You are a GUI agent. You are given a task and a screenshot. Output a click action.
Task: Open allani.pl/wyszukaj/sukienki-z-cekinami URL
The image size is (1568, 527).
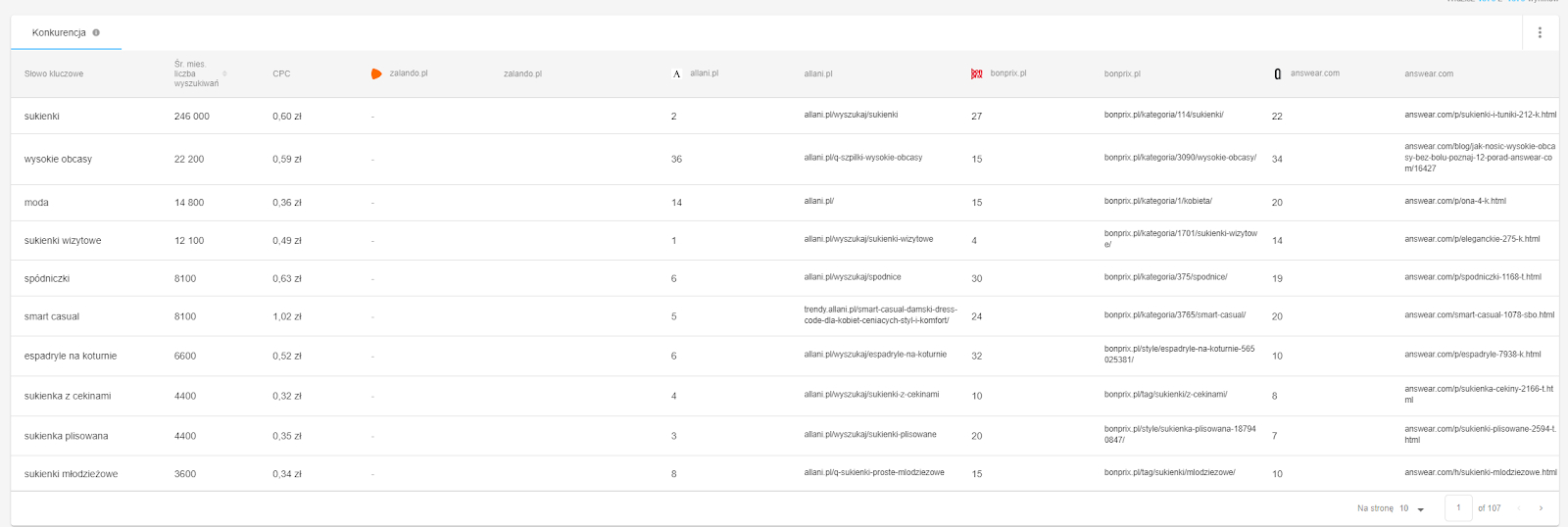[x=871, y=394]
